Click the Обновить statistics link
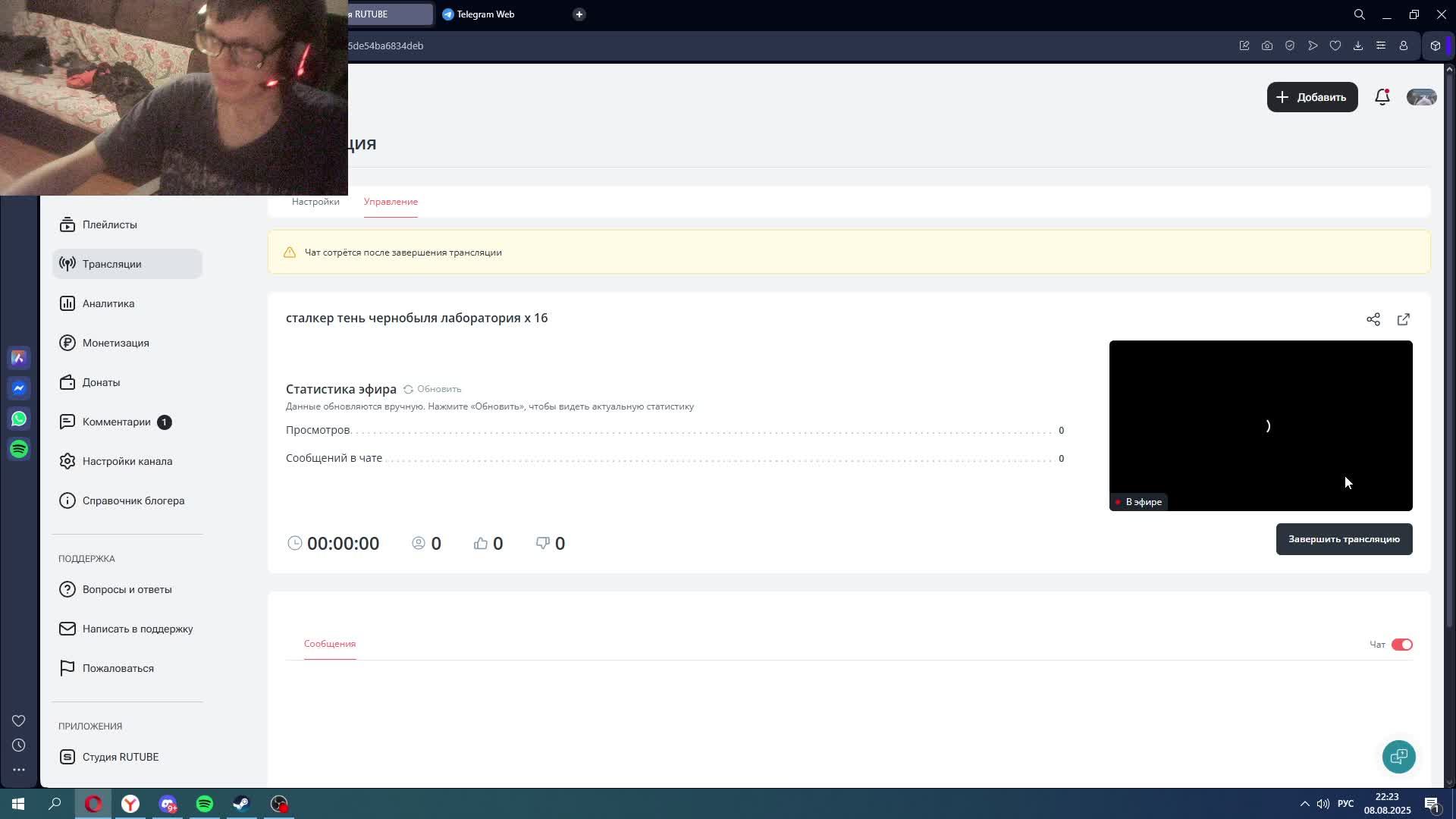 pyautogui.click(x=432, y=389)
